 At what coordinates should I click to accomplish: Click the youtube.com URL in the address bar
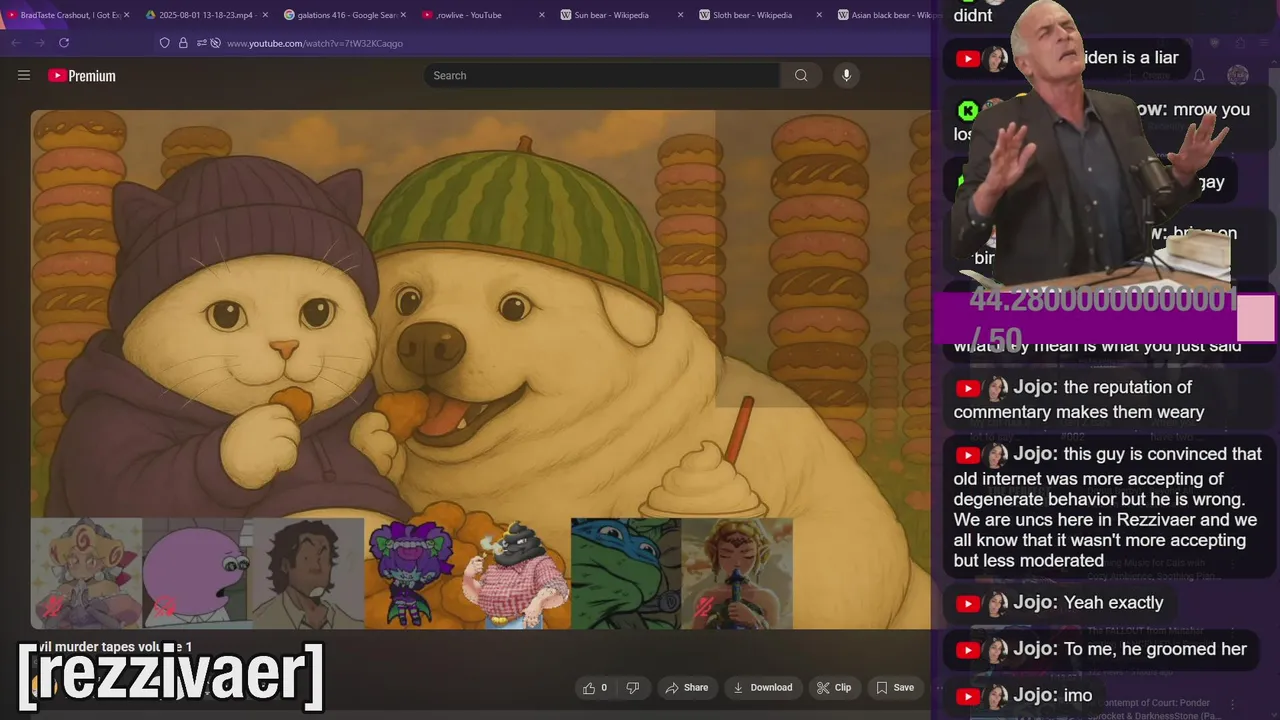(315, 43)
